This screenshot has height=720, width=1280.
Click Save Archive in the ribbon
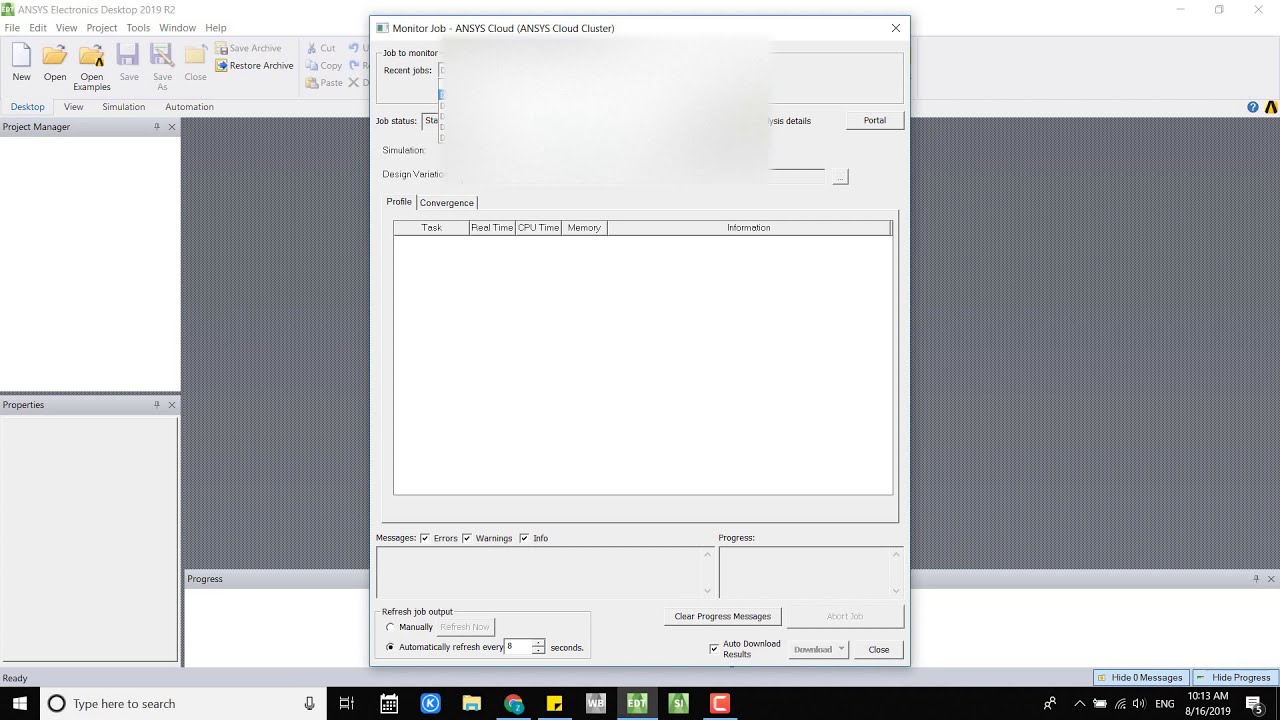click(249, 48)
